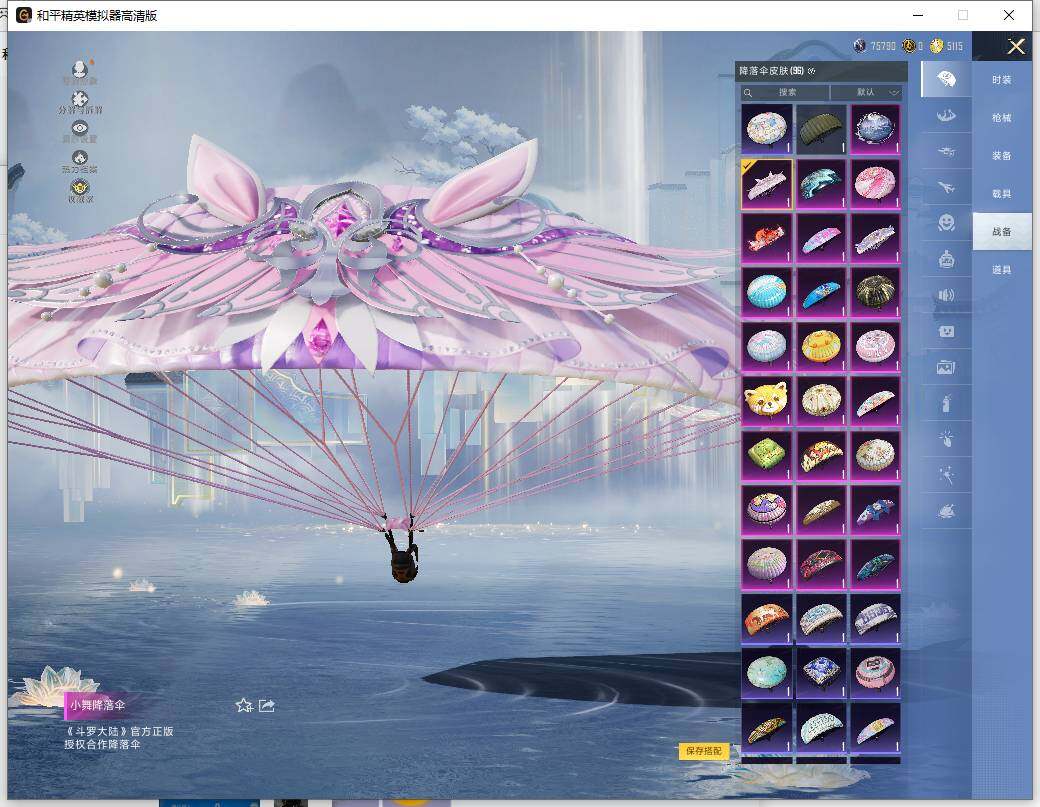Click the dark gold token currency icon
1040x807 pixels.
[909, 46]
